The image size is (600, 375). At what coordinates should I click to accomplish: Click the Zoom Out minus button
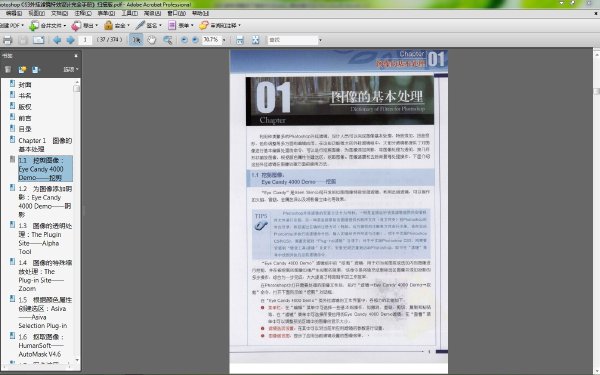click(184, 40)
